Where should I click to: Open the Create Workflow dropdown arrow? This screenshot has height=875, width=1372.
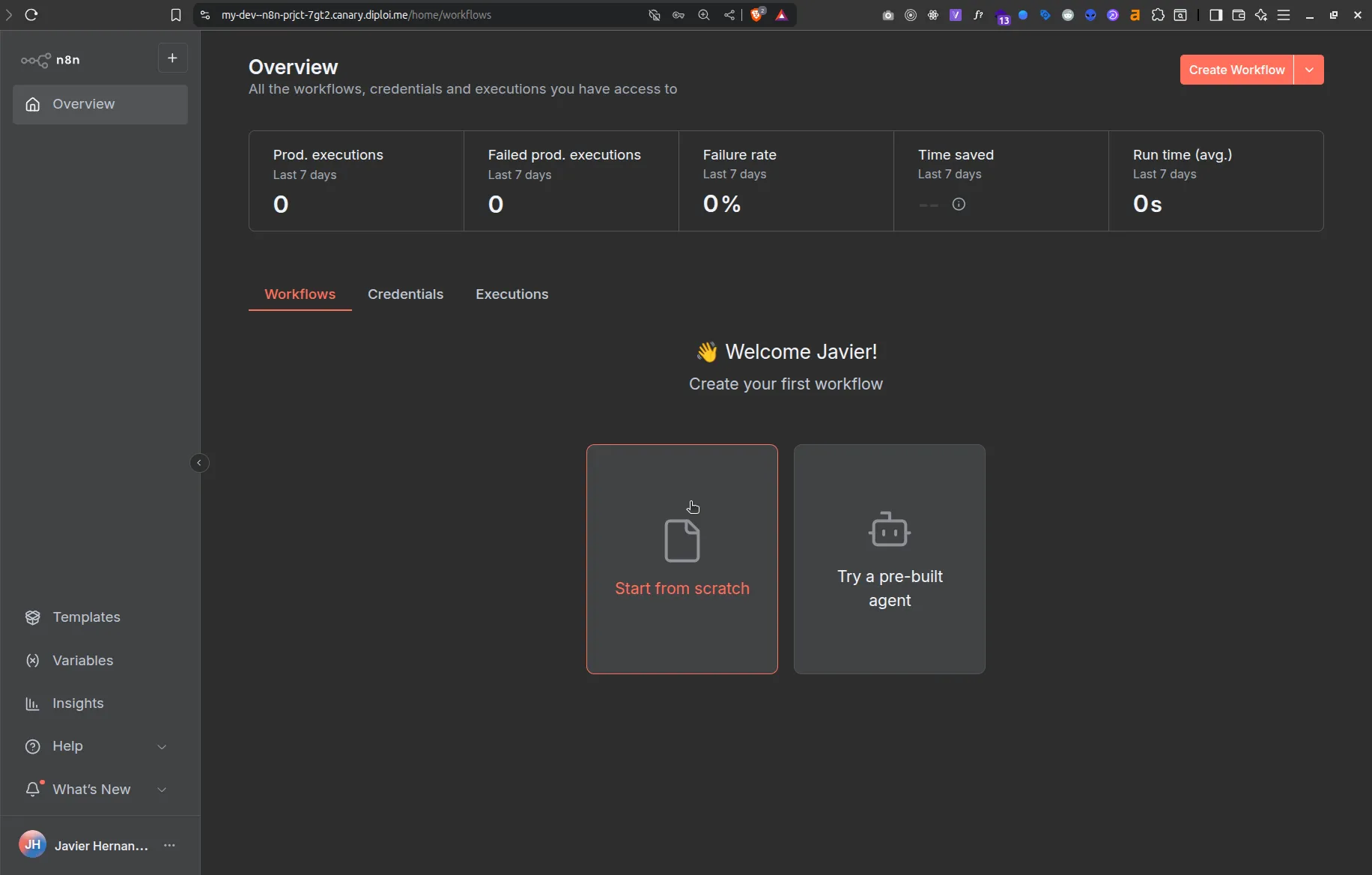point(1309,70)
